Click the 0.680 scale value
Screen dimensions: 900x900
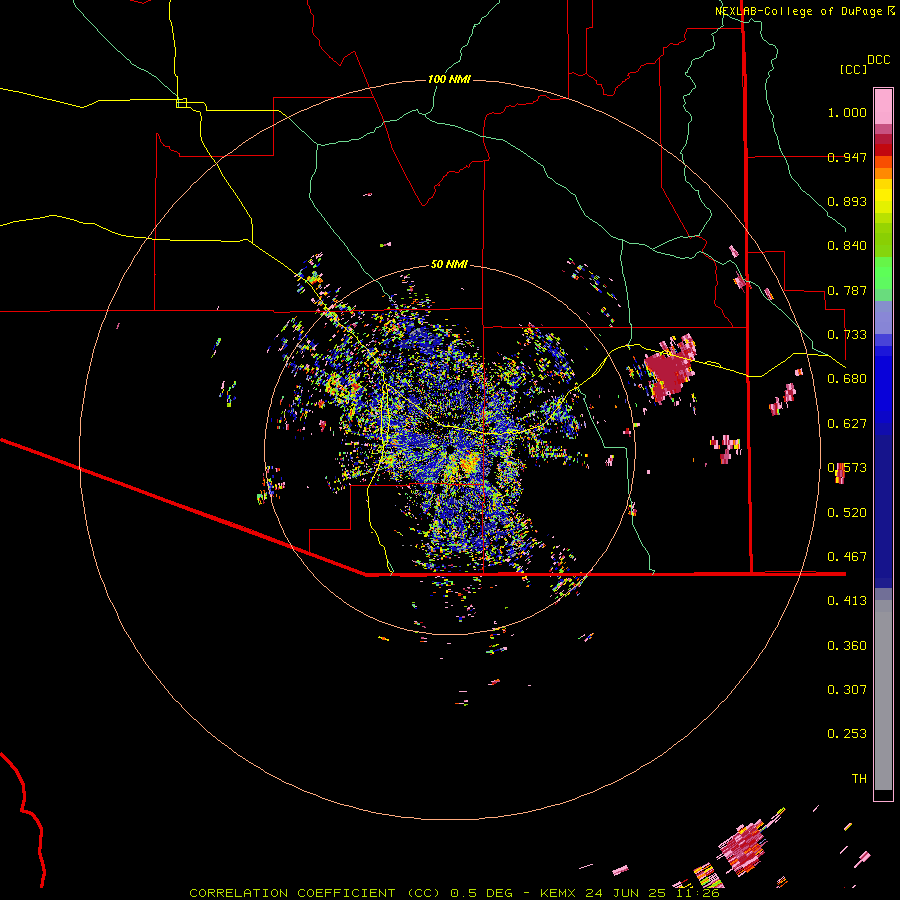click(847, 379)
